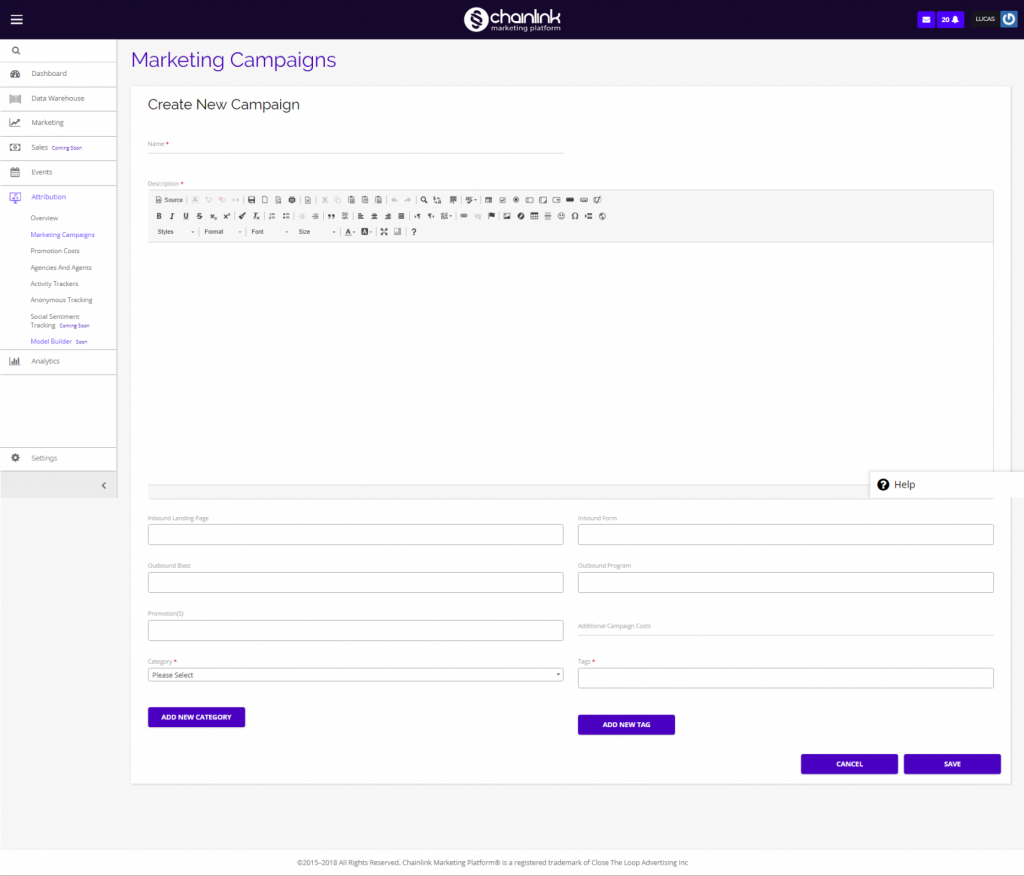
Task: Insert a smiley from the editor toolbar
Action: click(561, 216)
